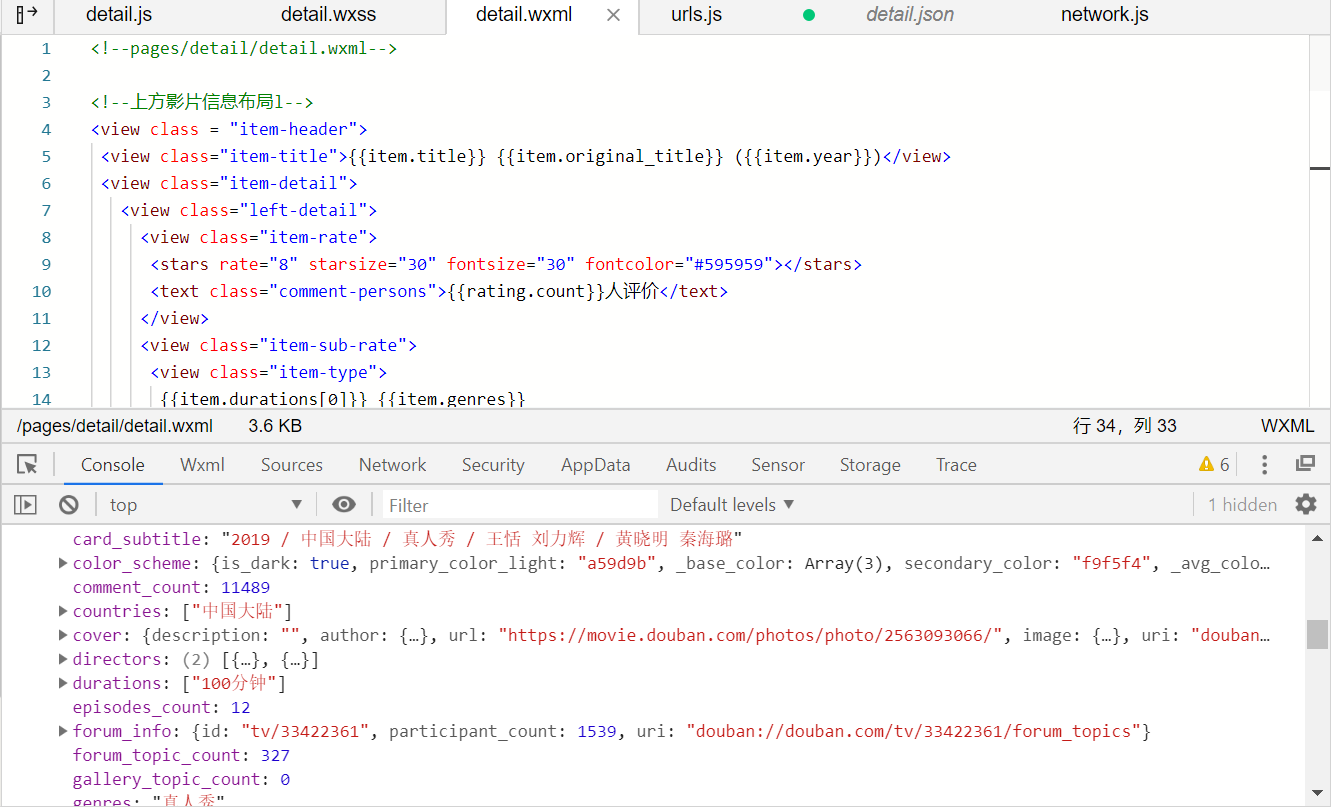The height and width of the screenshot is (807, 1331).
Task: Expand the forum_info object
Action: pyautogui.click(x=64, y=732)
